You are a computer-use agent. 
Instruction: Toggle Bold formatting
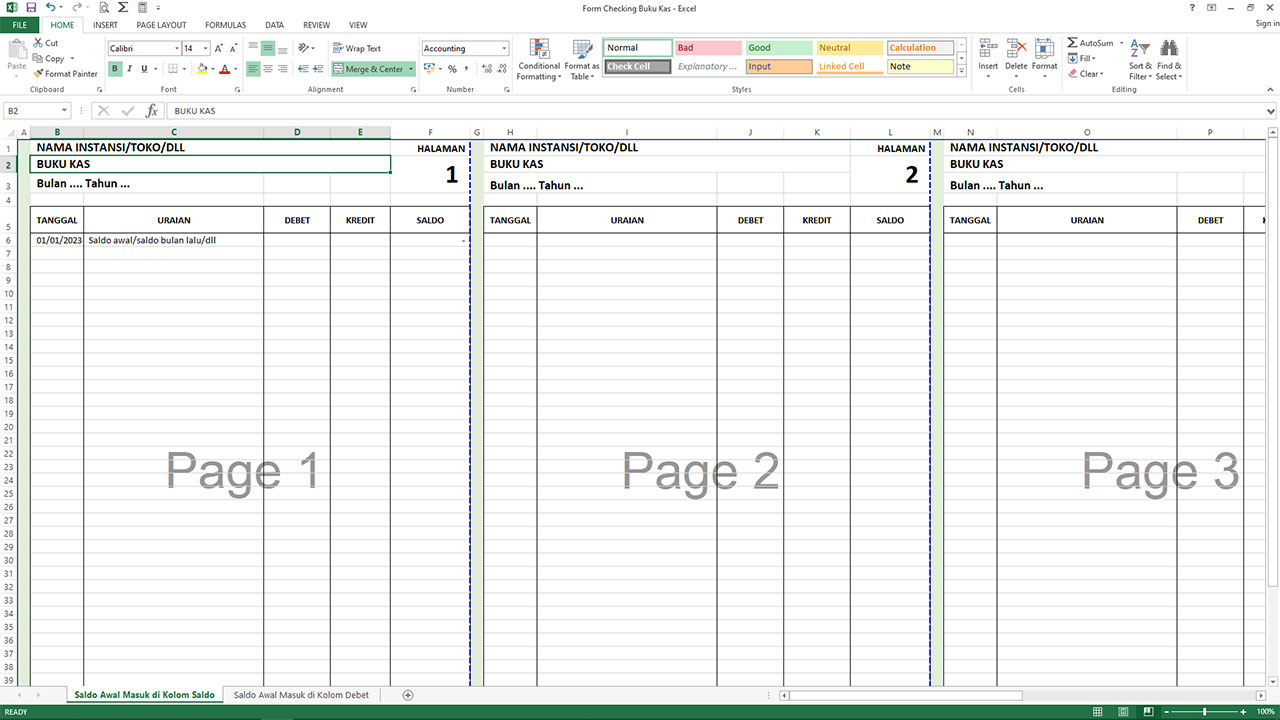point(115,69)
